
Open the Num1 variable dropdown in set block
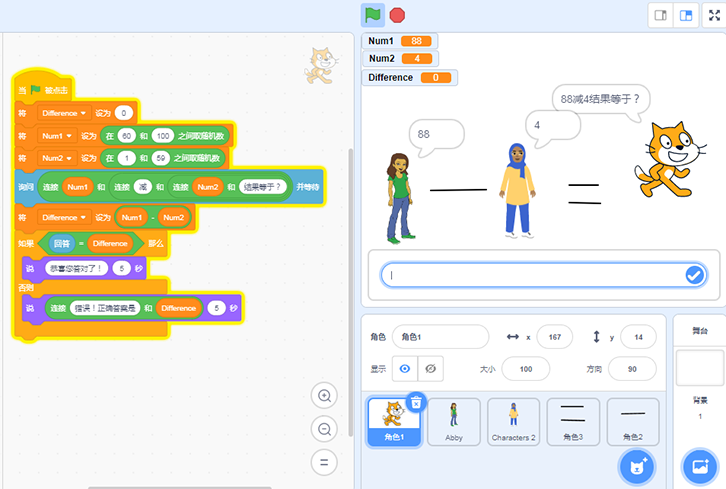pyautogui.click(x=58, y=135)
